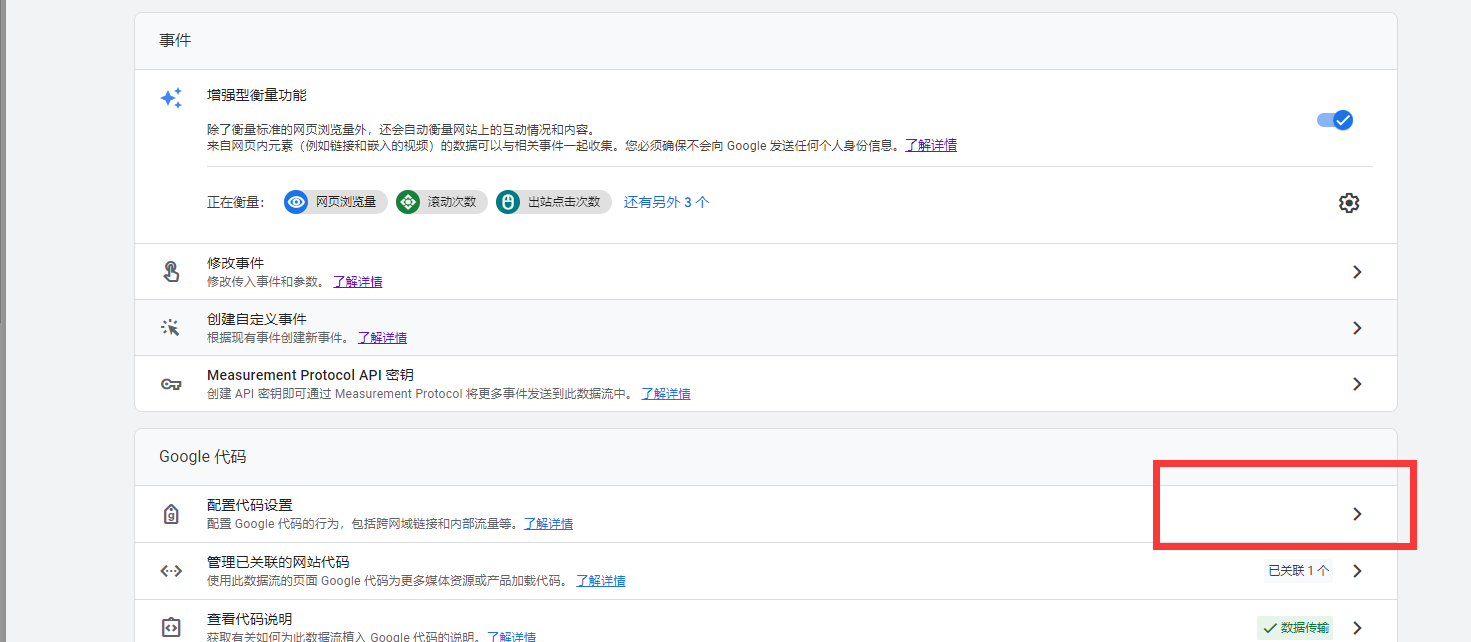The height and width of the screenshot is (642, 1471).
Task: Click the document icon next to 查看代码说明
Action: (x=171, y=626)
